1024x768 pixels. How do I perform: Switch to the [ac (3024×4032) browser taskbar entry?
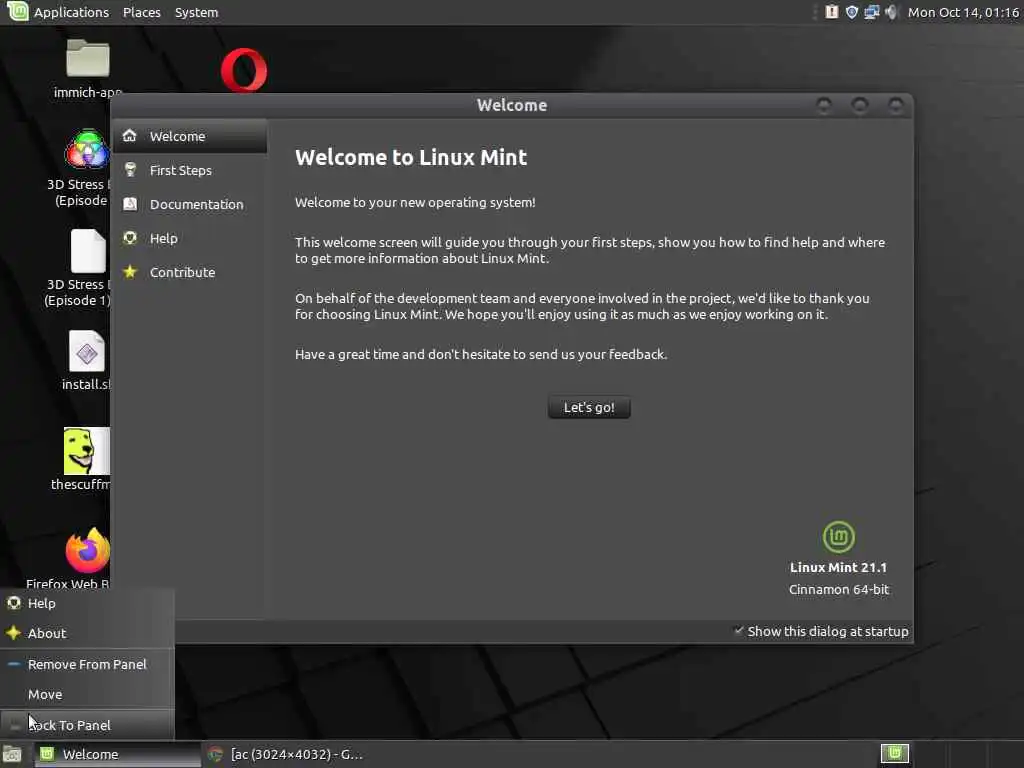[x=286, y=754]
